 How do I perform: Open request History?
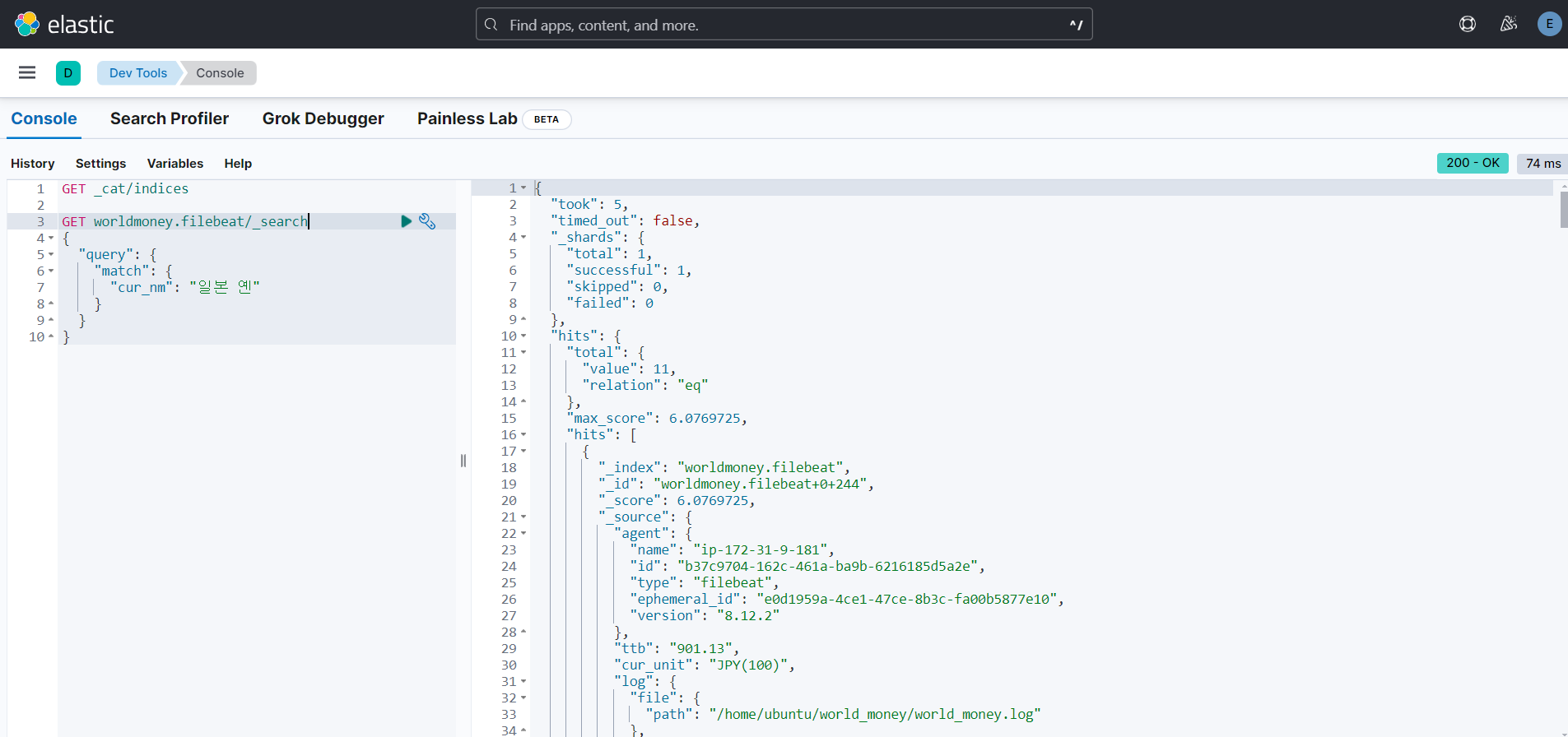tap(33, 163)
